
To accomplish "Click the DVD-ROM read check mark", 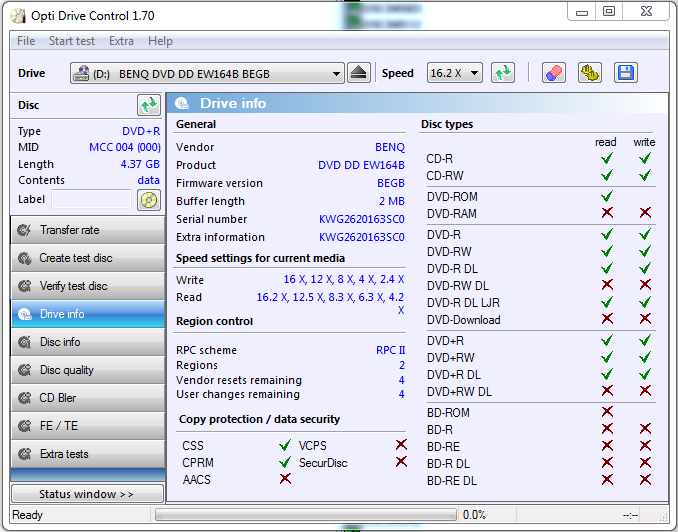I will click(x=607, y=196).
